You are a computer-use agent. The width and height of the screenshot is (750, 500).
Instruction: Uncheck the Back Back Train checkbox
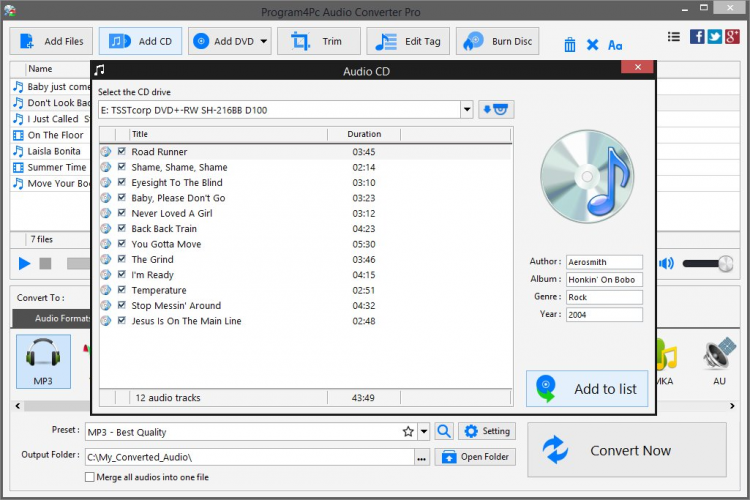coord(121,228)
